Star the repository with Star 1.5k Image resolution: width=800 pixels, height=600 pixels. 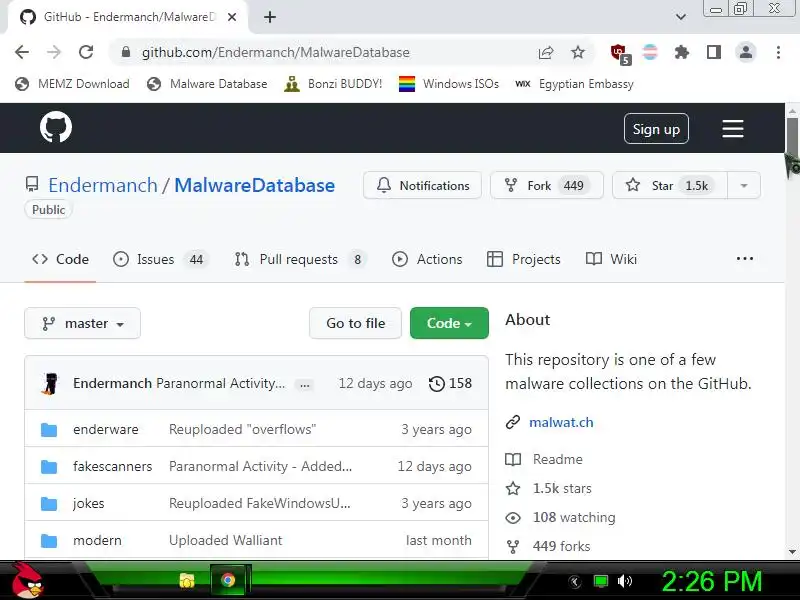(x=669, y=185)
